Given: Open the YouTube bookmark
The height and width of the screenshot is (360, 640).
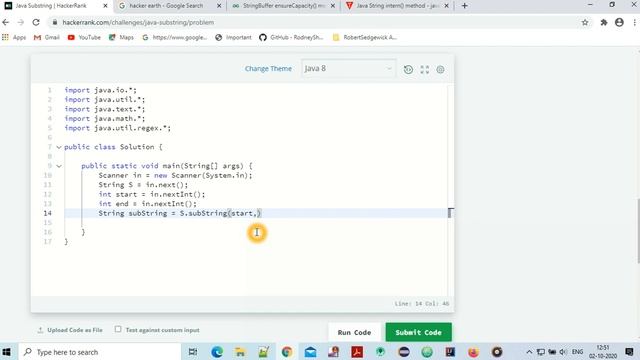Looking at the screenshot, I should click(84, 37).
